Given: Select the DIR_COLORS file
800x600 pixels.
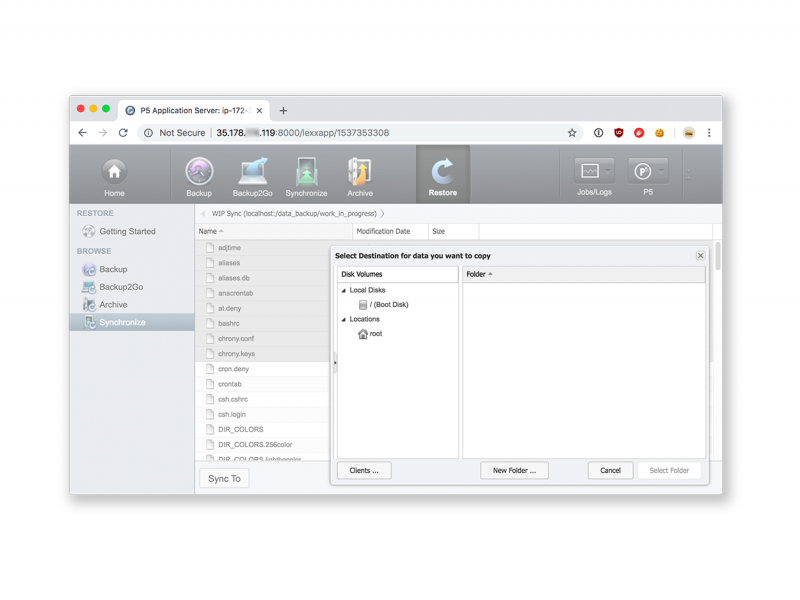Looking at the screenshot, I should 262,429.
